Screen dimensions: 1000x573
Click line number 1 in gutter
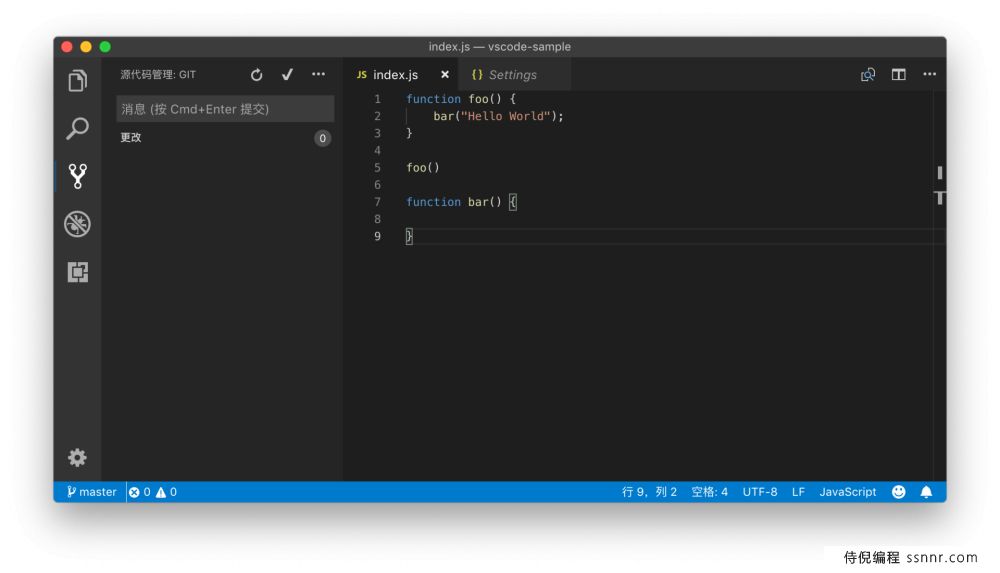[378, 99]
